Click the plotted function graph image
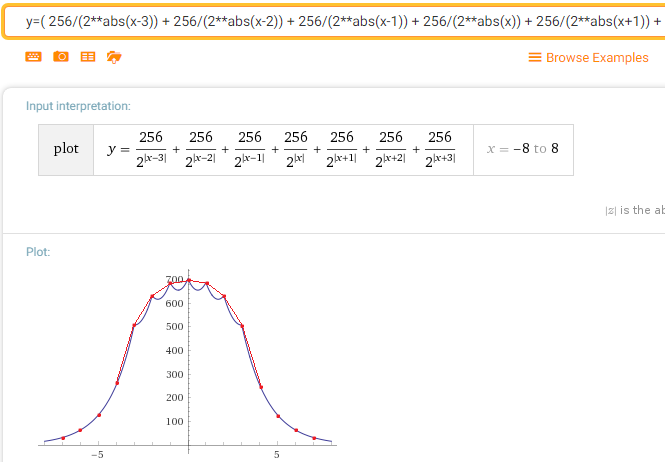This screenshot has width=665, height=462. coord(187,364)
